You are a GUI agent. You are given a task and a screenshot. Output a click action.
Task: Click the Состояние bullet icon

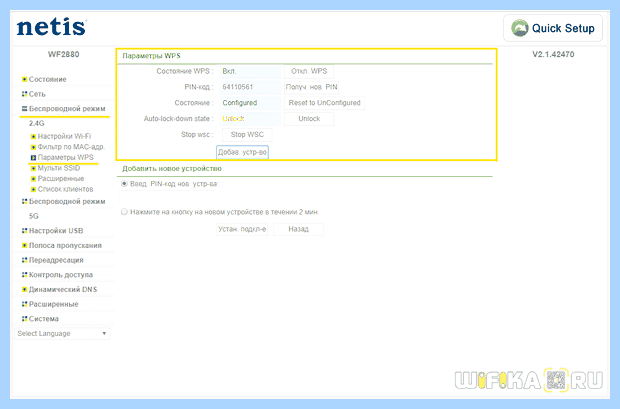point(25,79)
